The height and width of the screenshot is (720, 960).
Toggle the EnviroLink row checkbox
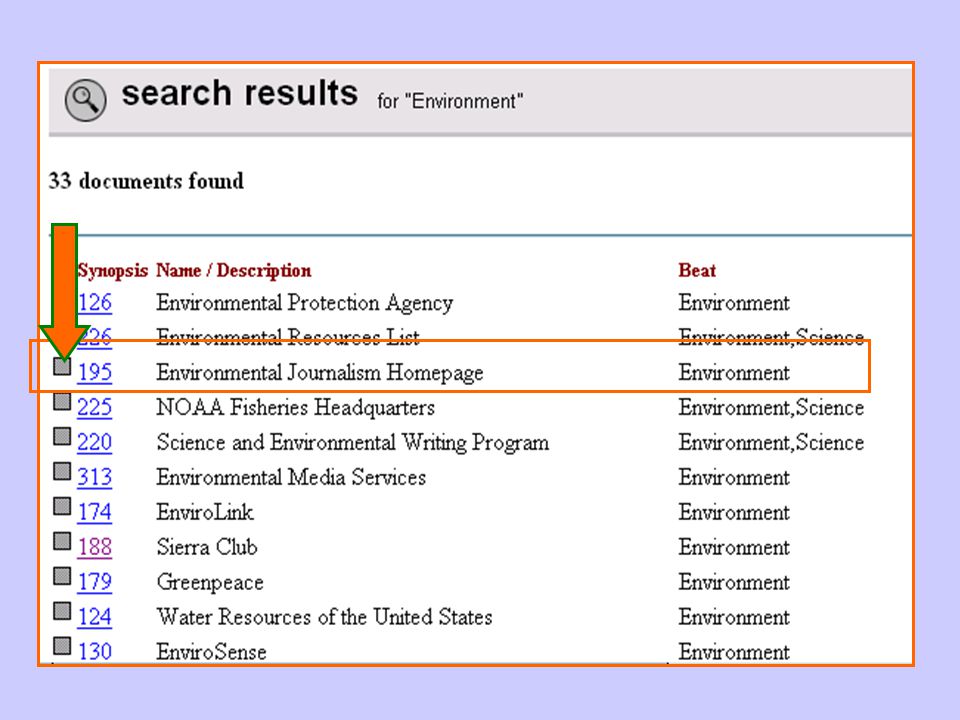(62, 506)
